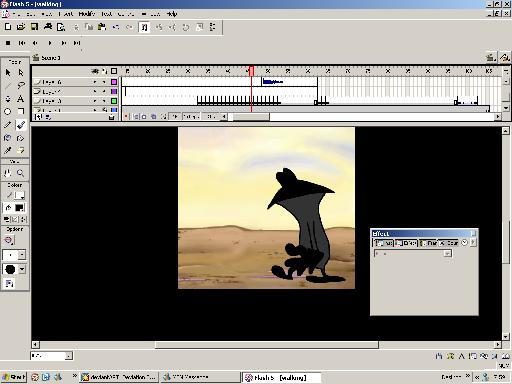Image resolution: width=512 pixels, height=384 pixels.
Task: Click the Stop button on the controller
Action: pos(8,43)
